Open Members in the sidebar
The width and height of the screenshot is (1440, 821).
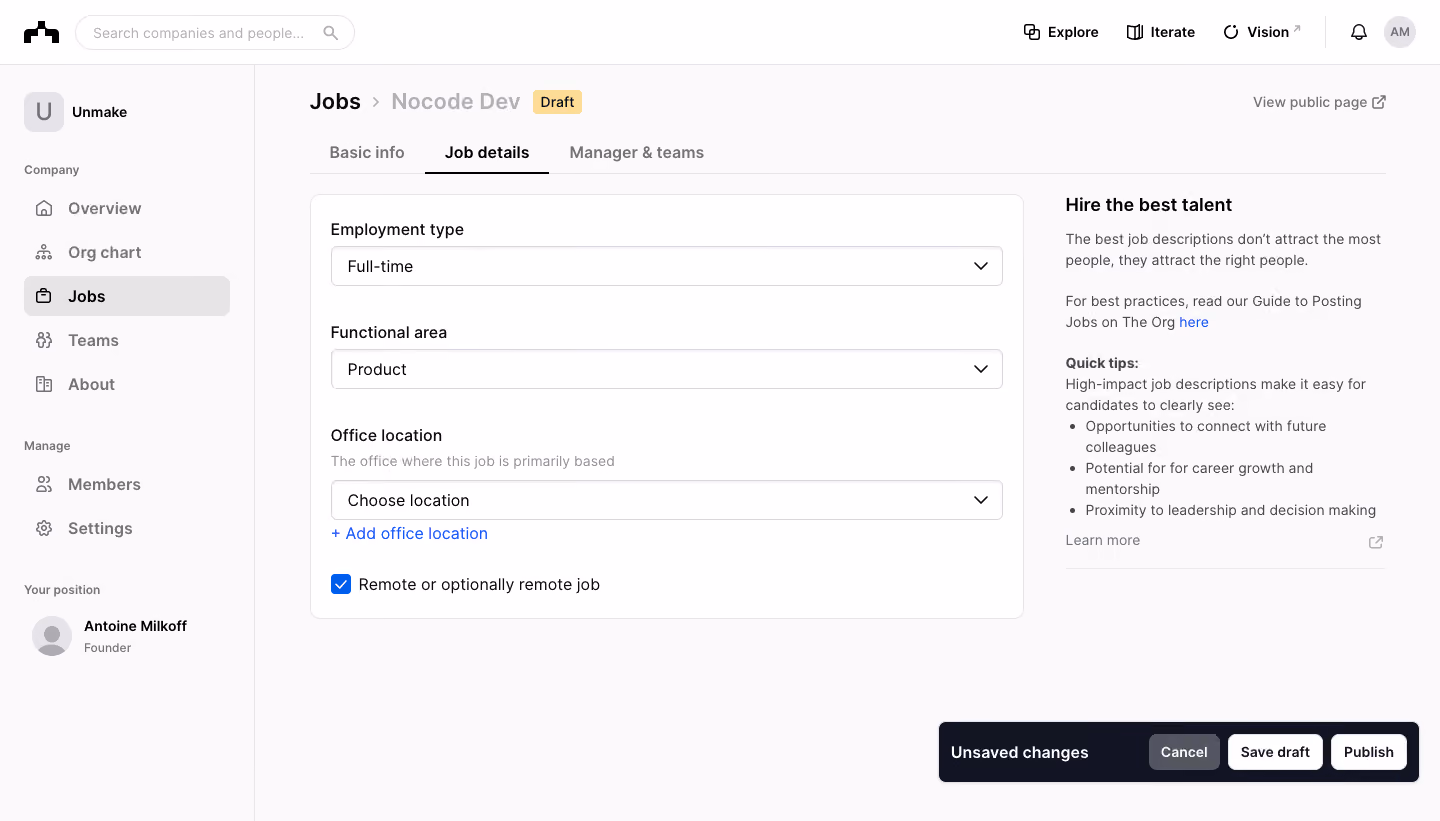(127, 484)
